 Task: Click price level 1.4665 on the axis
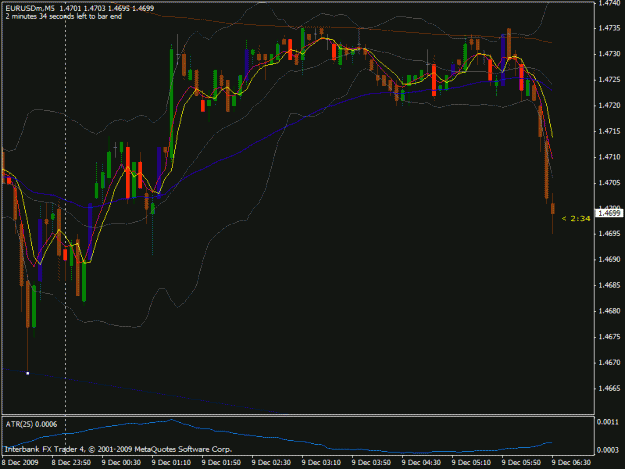[x=609, y=389]
